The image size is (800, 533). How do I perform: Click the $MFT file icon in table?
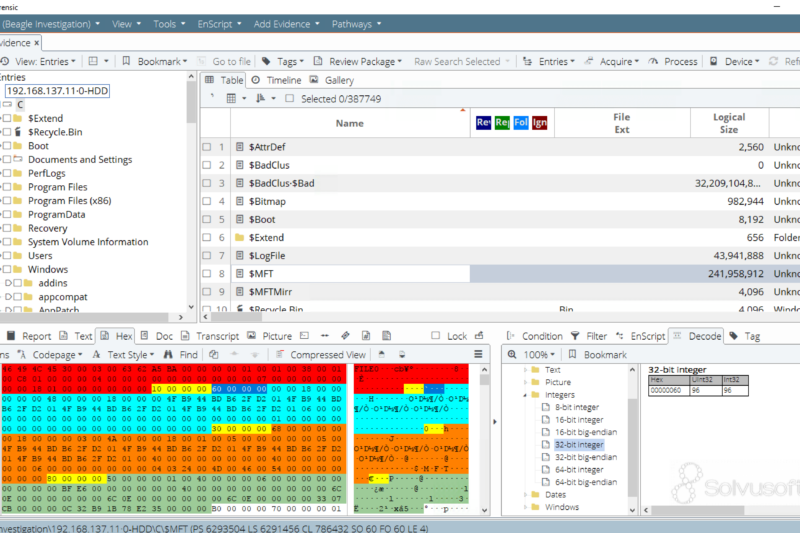[x=239, y=273]
